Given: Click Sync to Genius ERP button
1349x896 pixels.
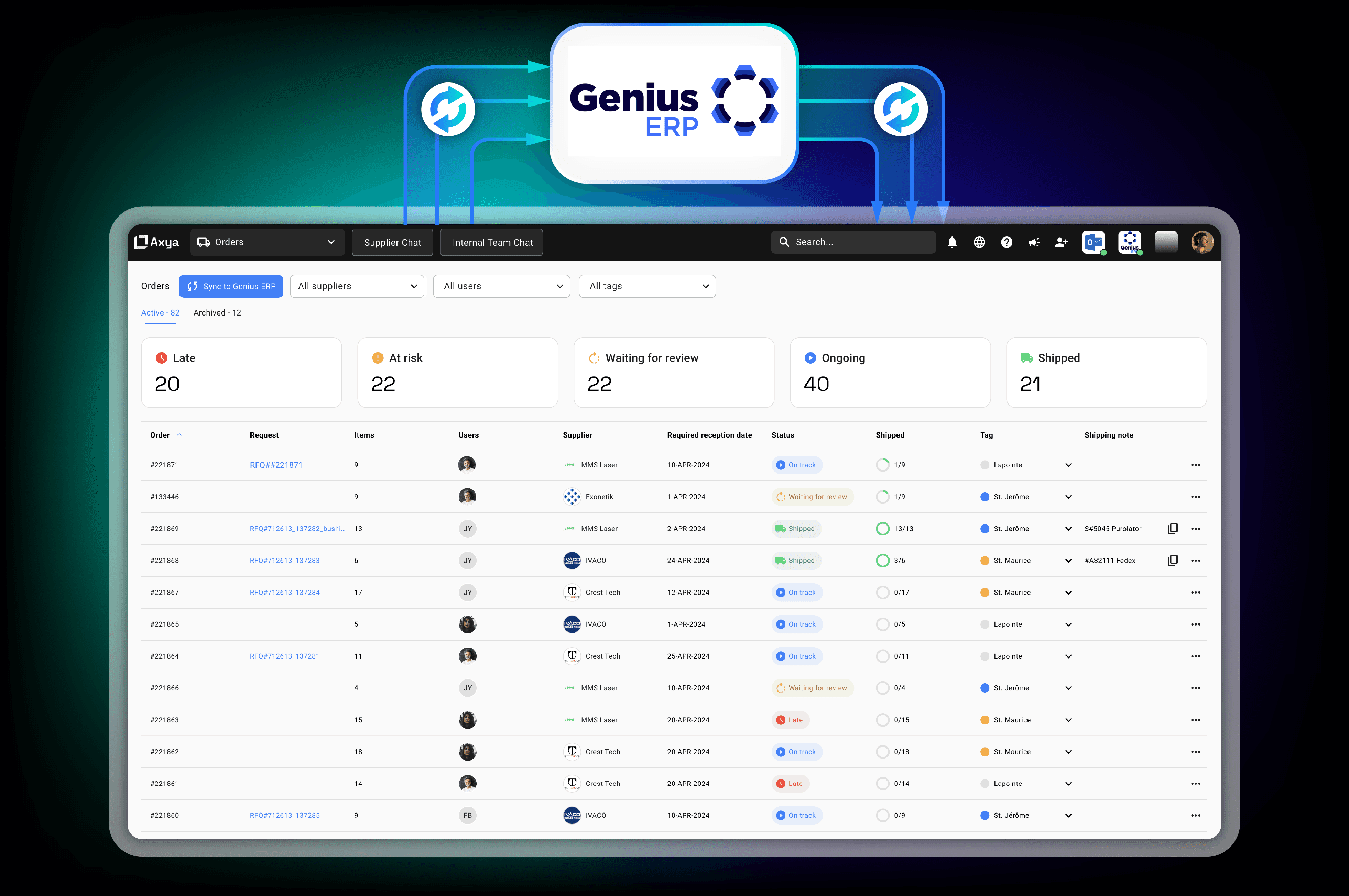Looking at the screenshot, I should point(231,286).
